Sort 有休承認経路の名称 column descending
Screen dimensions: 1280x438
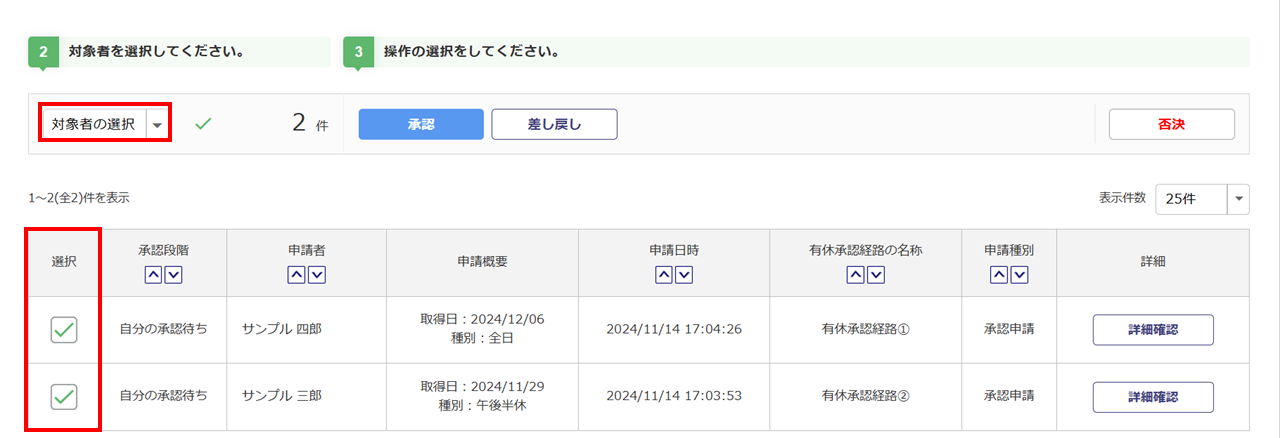pyautogui.click(x=876, y=275)
